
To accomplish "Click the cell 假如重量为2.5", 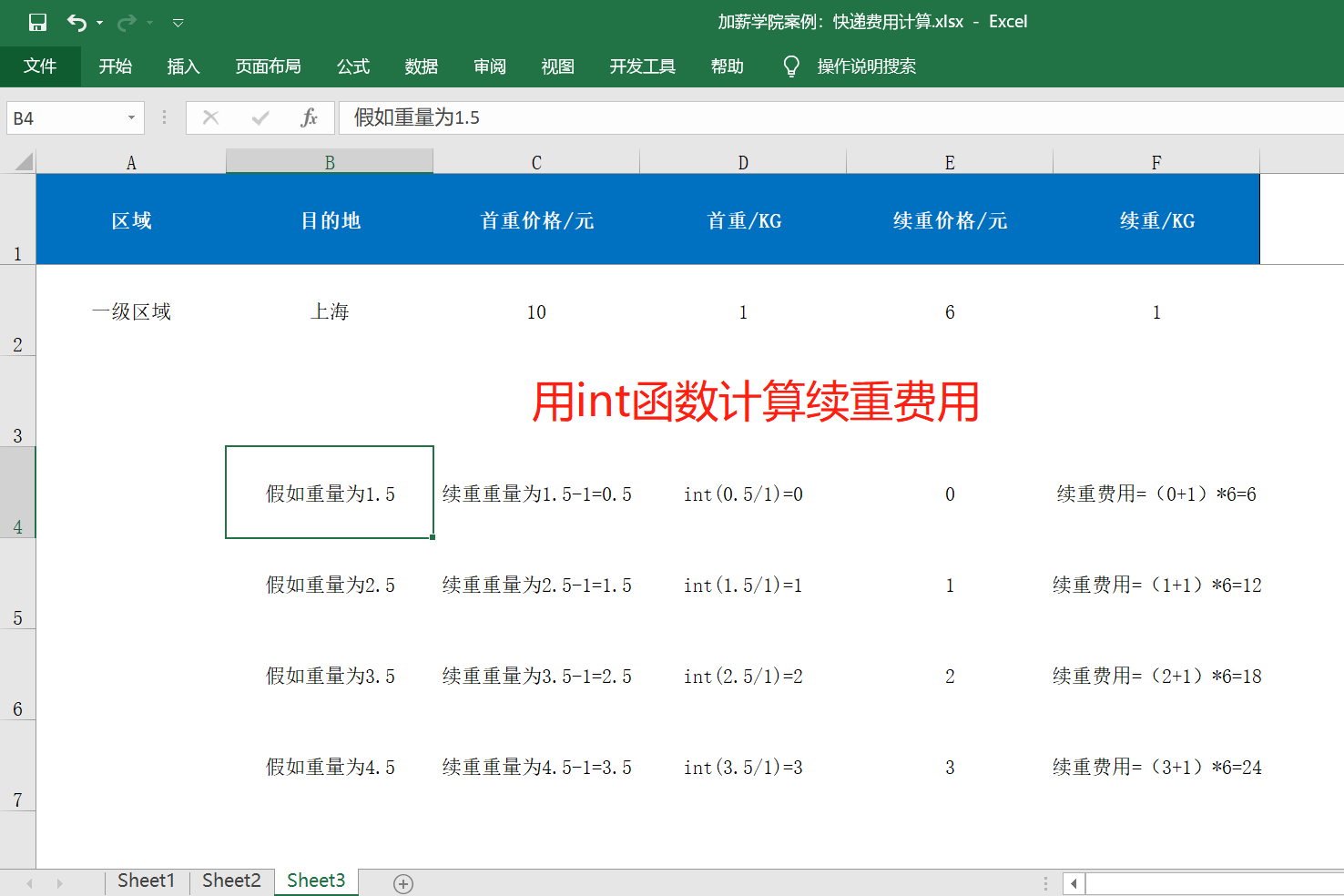I will pos(330,584).
